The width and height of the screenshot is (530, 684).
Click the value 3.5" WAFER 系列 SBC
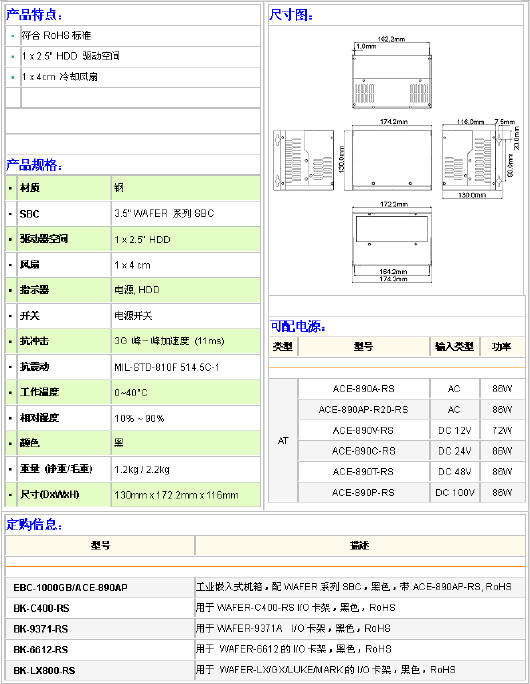(164, 213)
